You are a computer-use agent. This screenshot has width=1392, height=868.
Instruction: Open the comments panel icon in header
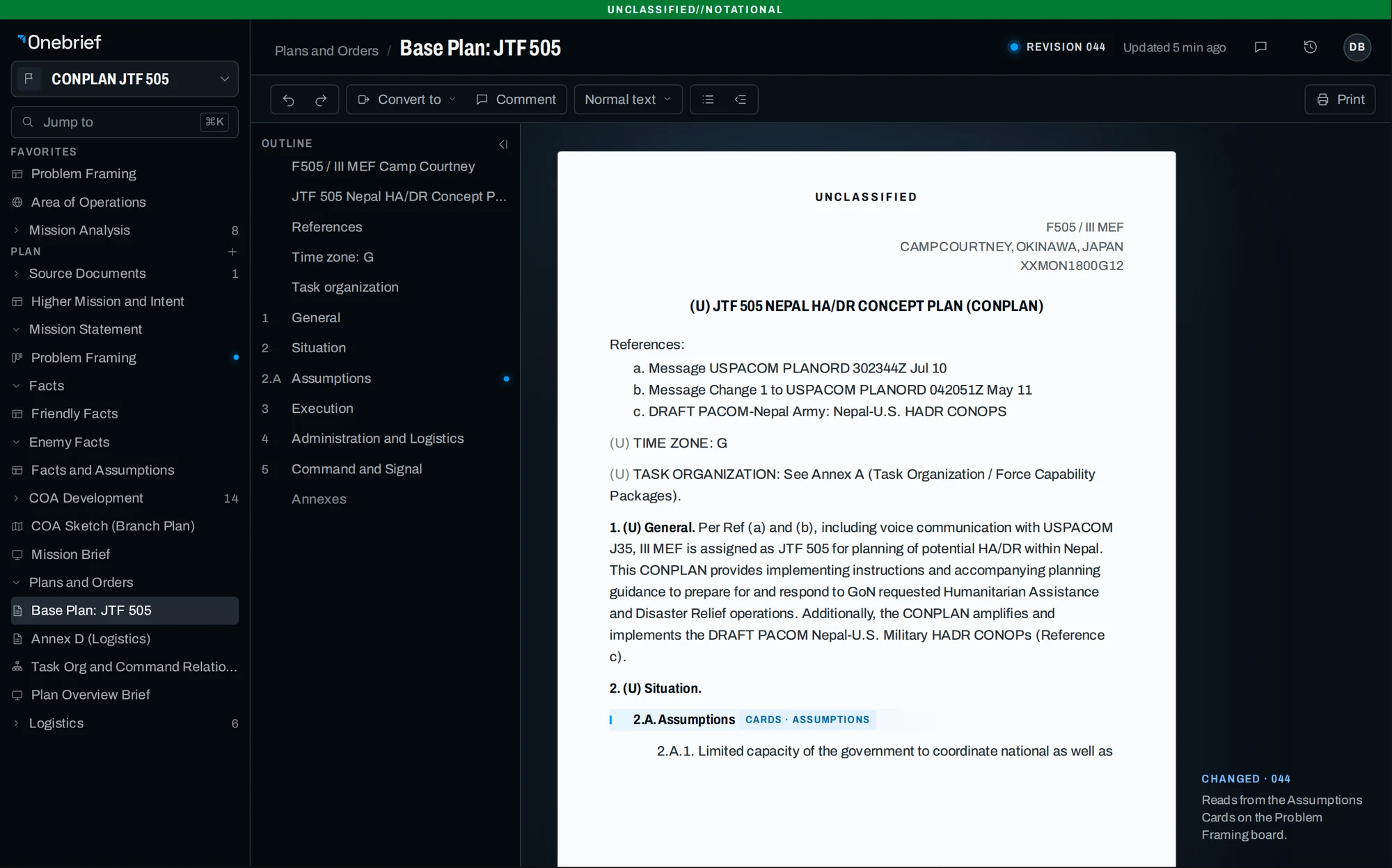point(1260,47)
